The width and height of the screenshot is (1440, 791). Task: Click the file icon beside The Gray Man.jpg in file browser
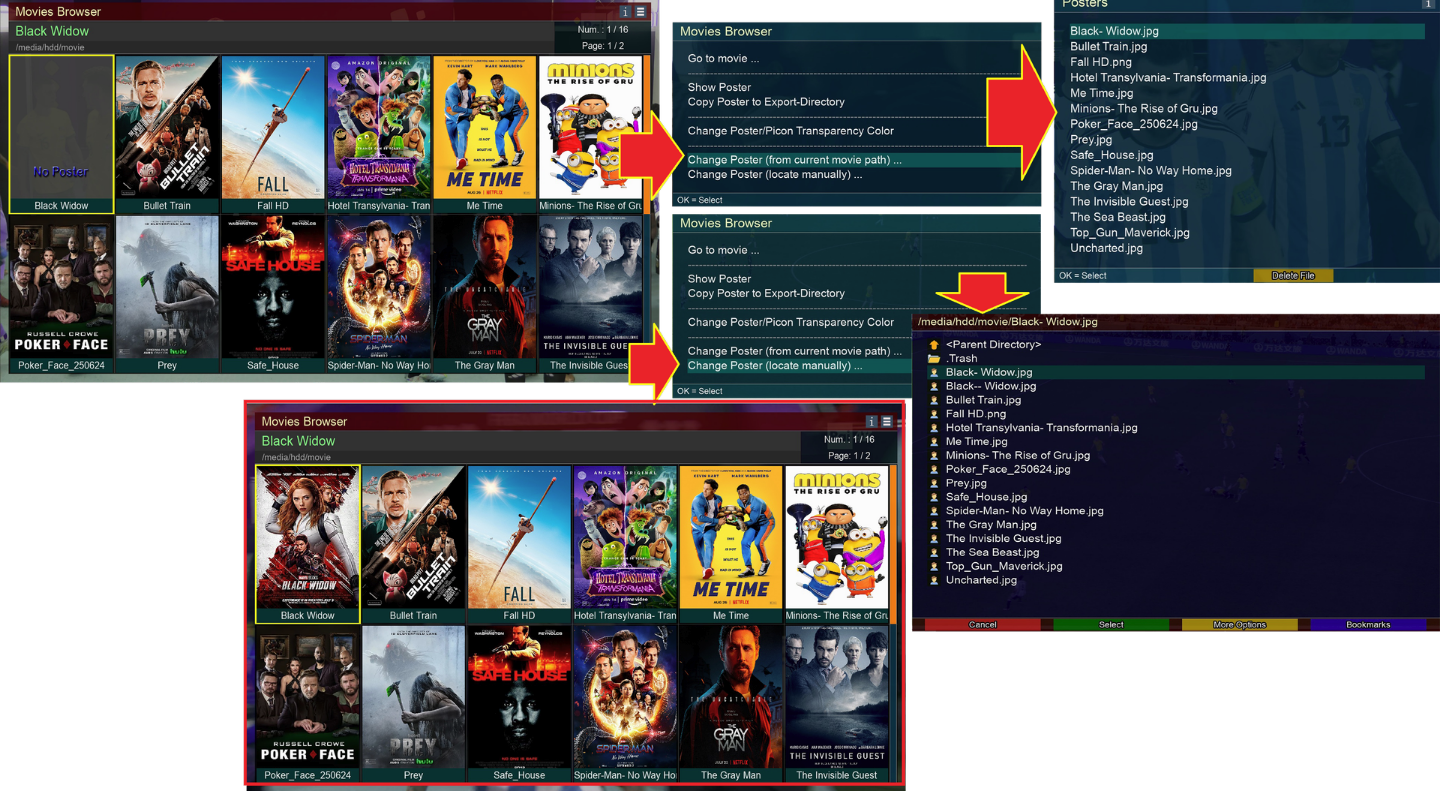click(934, 524)
